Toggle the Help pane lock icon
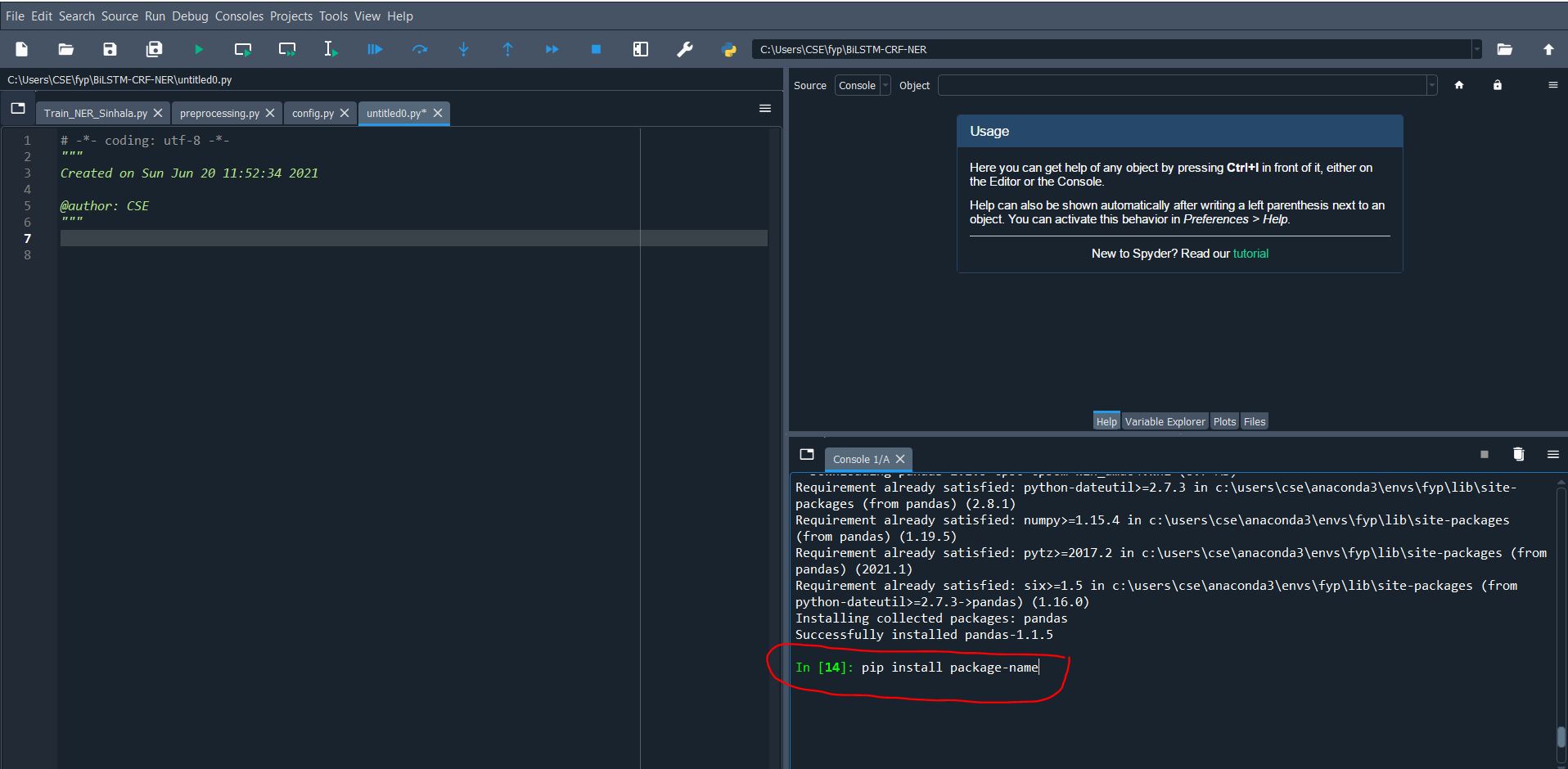Viewport: 1568px width, 769px height. pos(1497,85)
